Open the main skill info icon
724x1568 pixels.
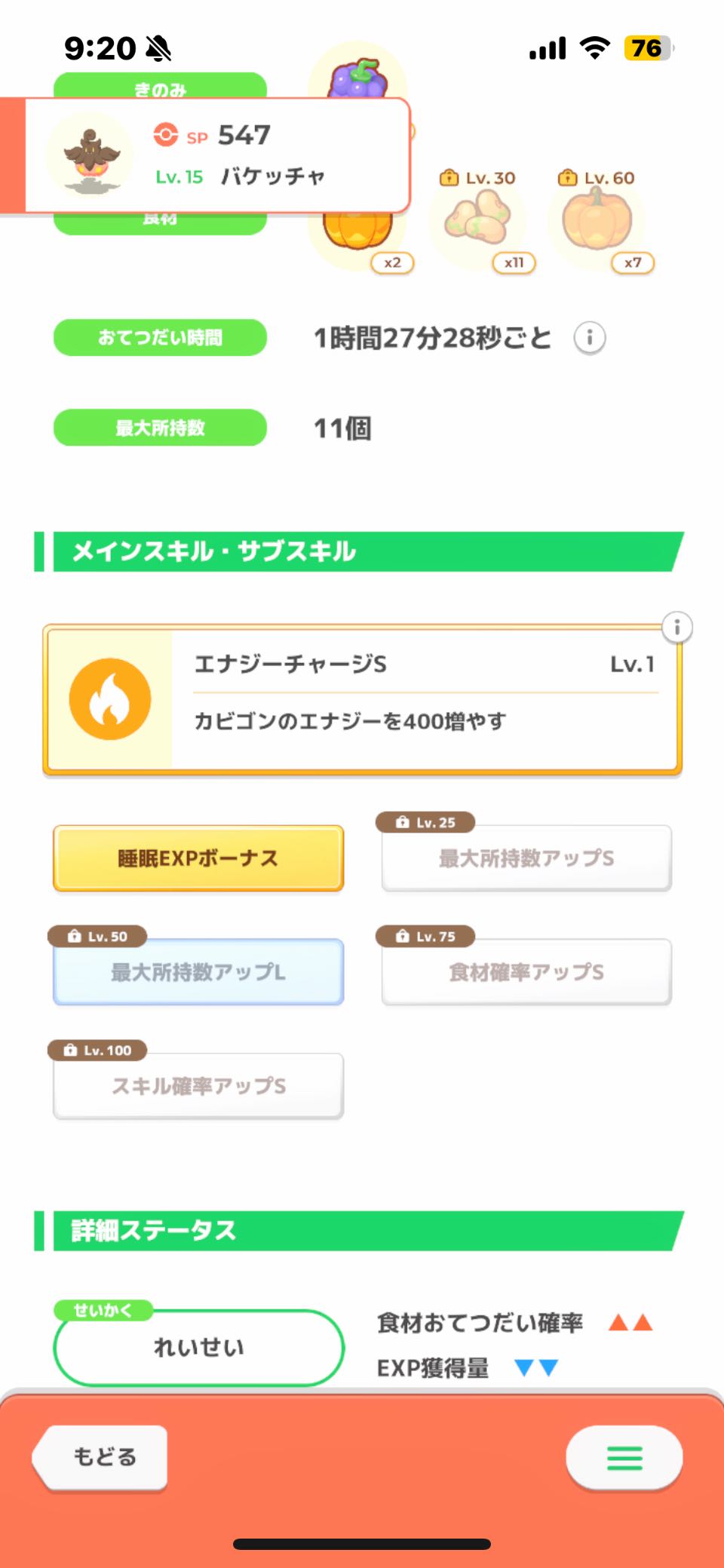coord(676,628)
